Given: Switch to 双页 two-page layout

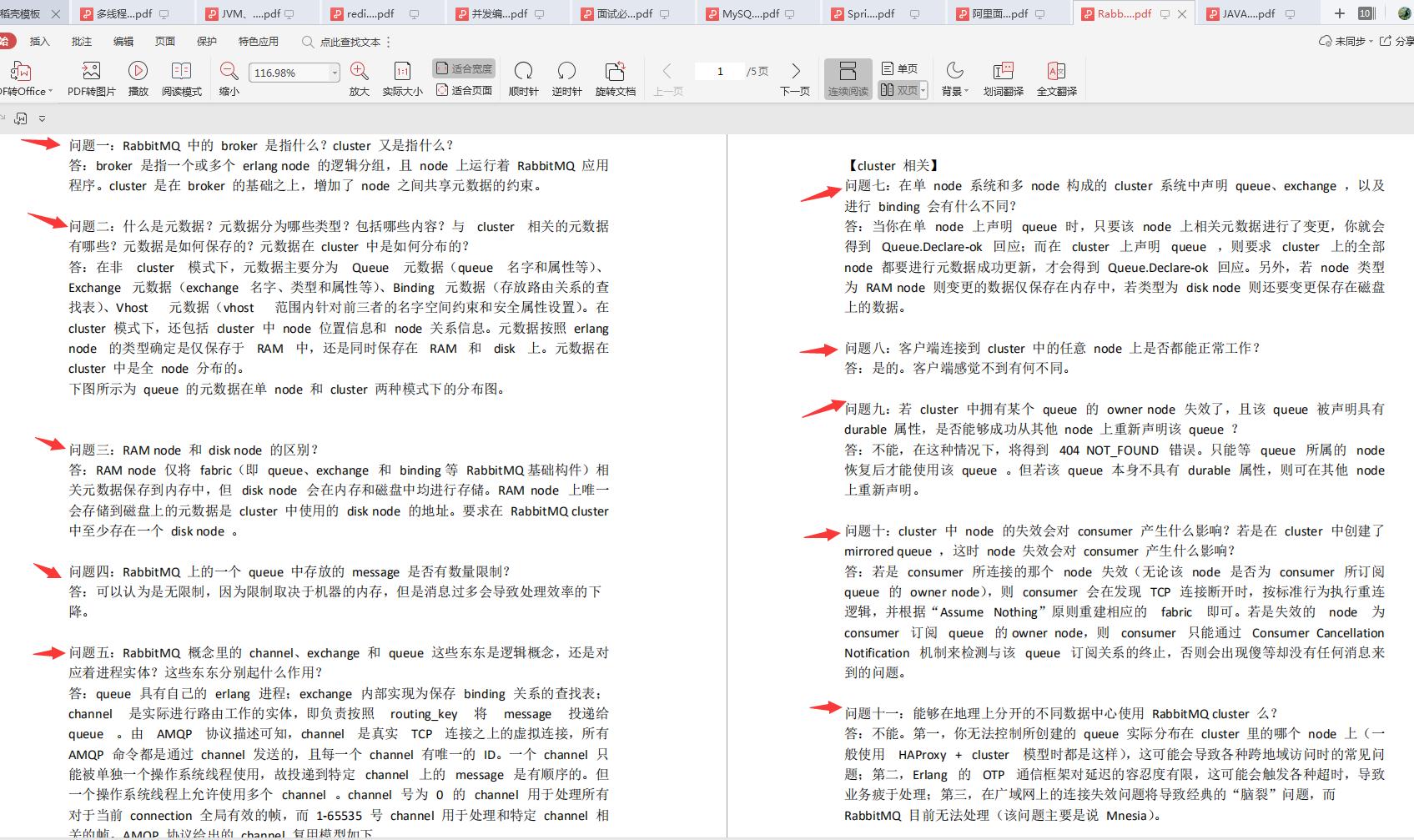Looking at the screenshot, I should [898, 90].
